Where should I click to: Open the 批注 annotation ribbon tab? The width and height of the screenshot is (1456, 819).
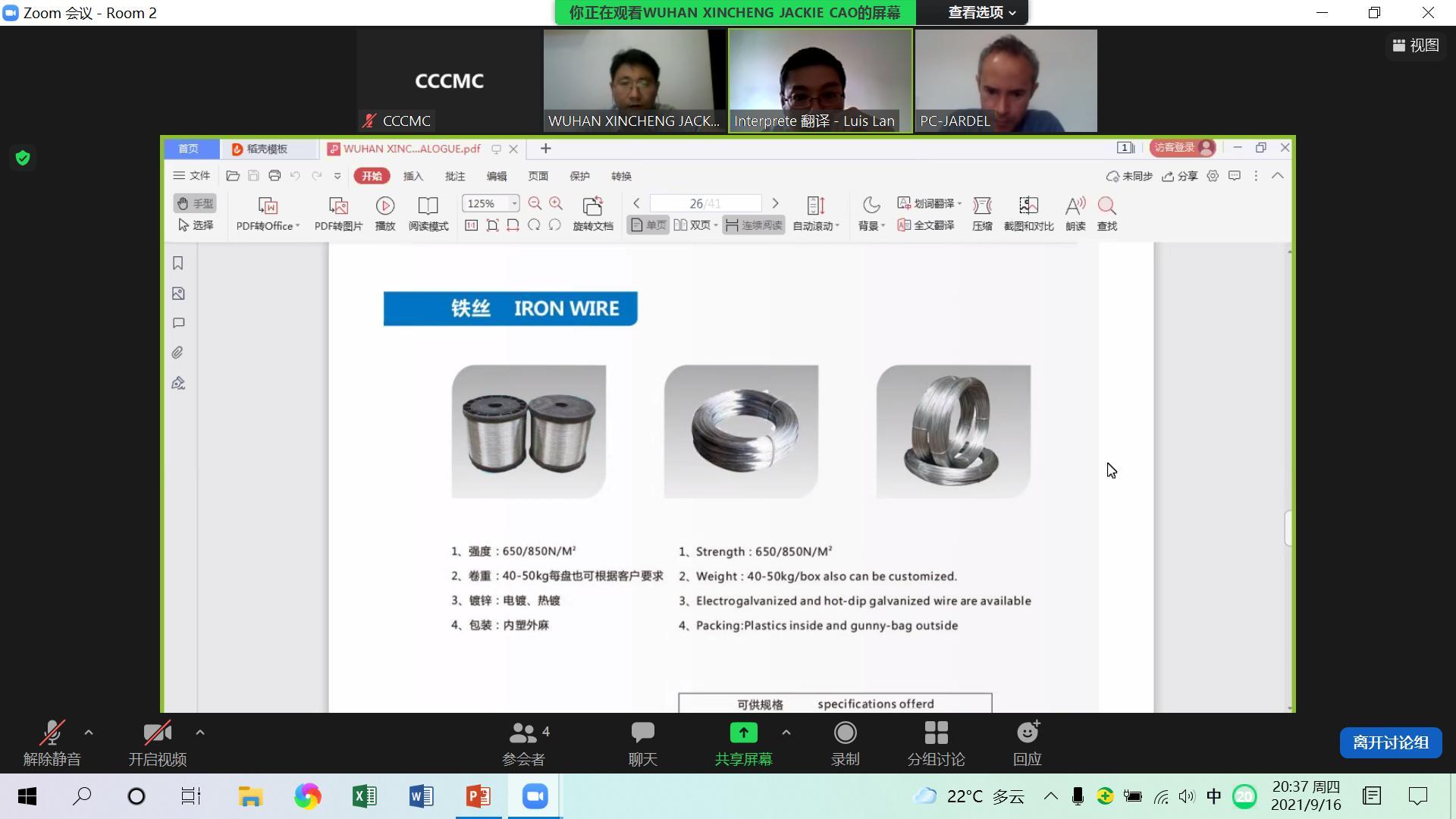click(455, 176)
